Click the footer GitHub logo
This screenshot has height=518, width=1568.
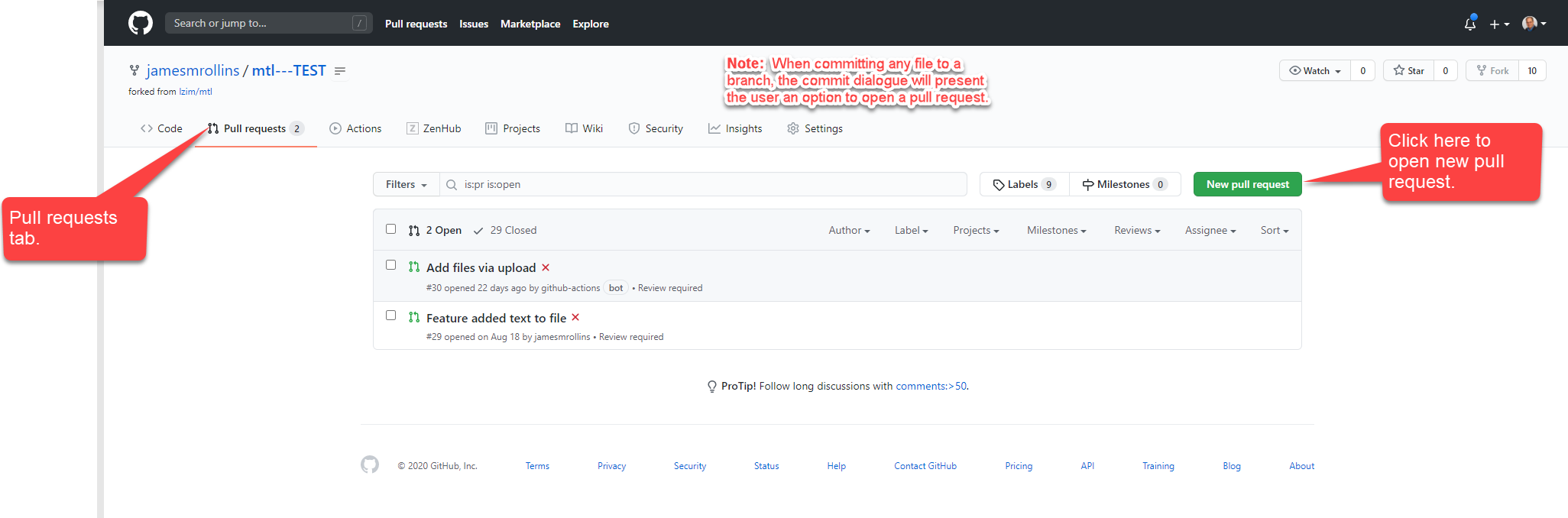tap(370, 465)
